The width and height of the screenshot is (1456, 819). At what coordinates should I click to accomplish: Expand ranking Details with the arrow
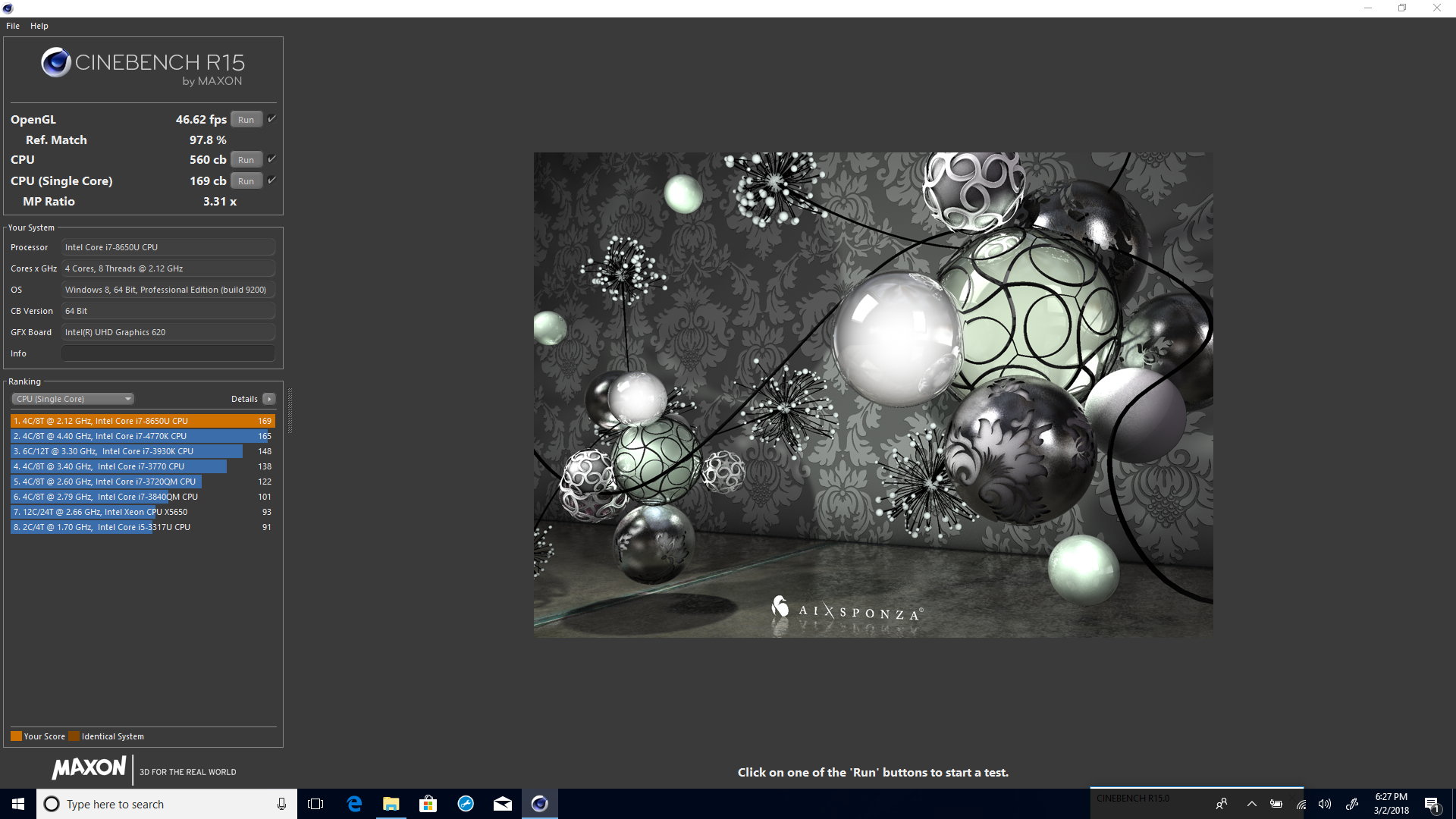(268, 399)
